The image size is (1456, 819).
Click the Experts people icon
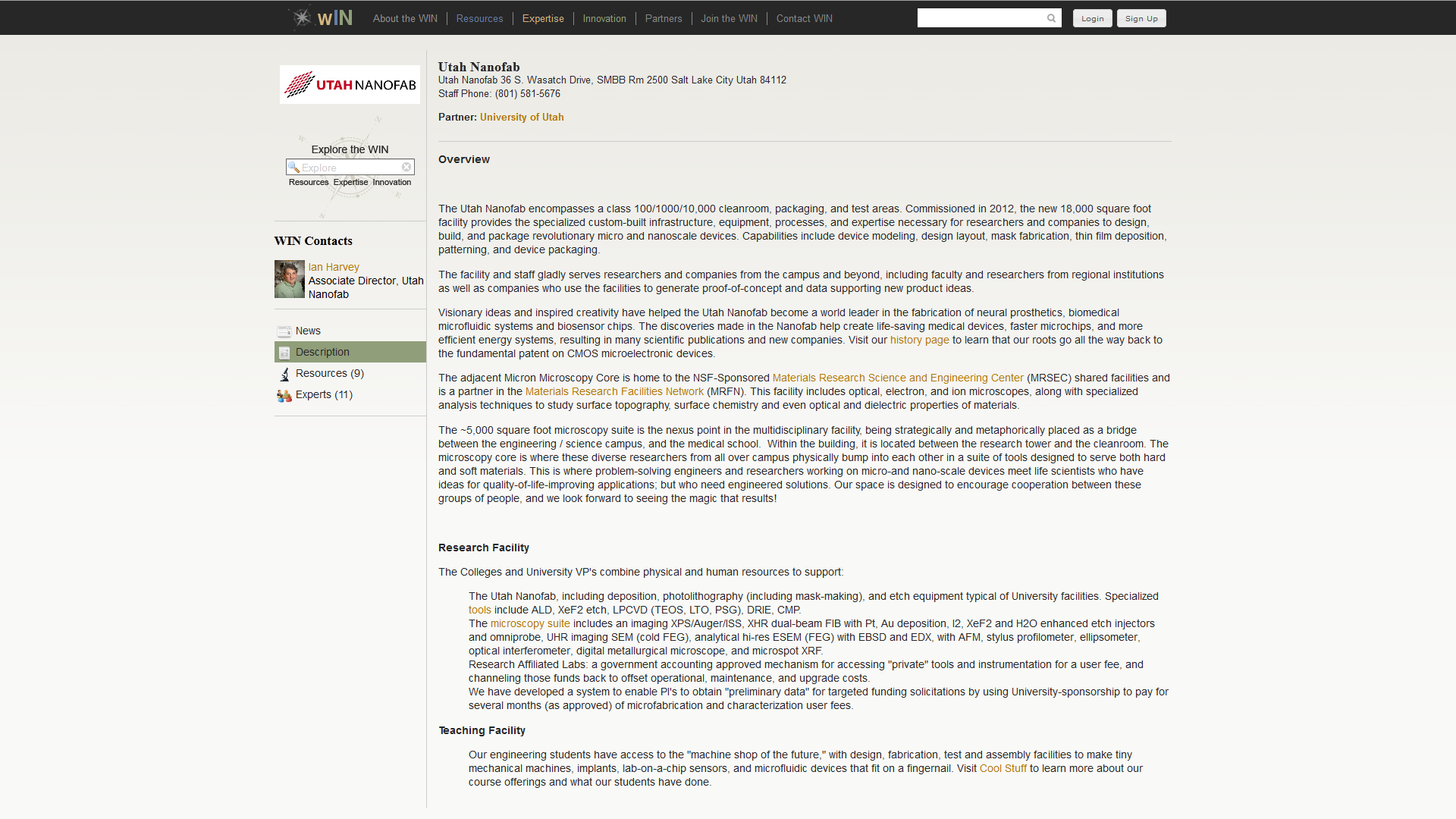coord(284,395)
